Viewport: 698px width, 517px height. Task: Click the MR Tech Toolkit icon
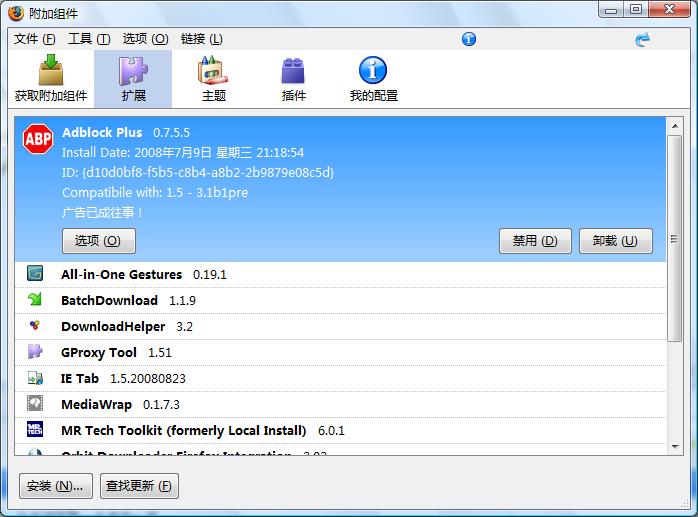coord(35,429)
